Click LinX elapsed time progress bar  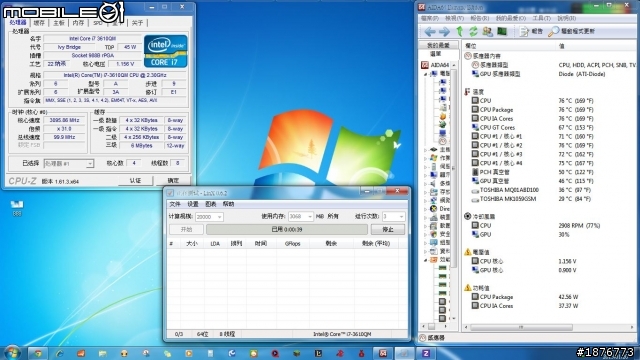(x=287, y=229)
